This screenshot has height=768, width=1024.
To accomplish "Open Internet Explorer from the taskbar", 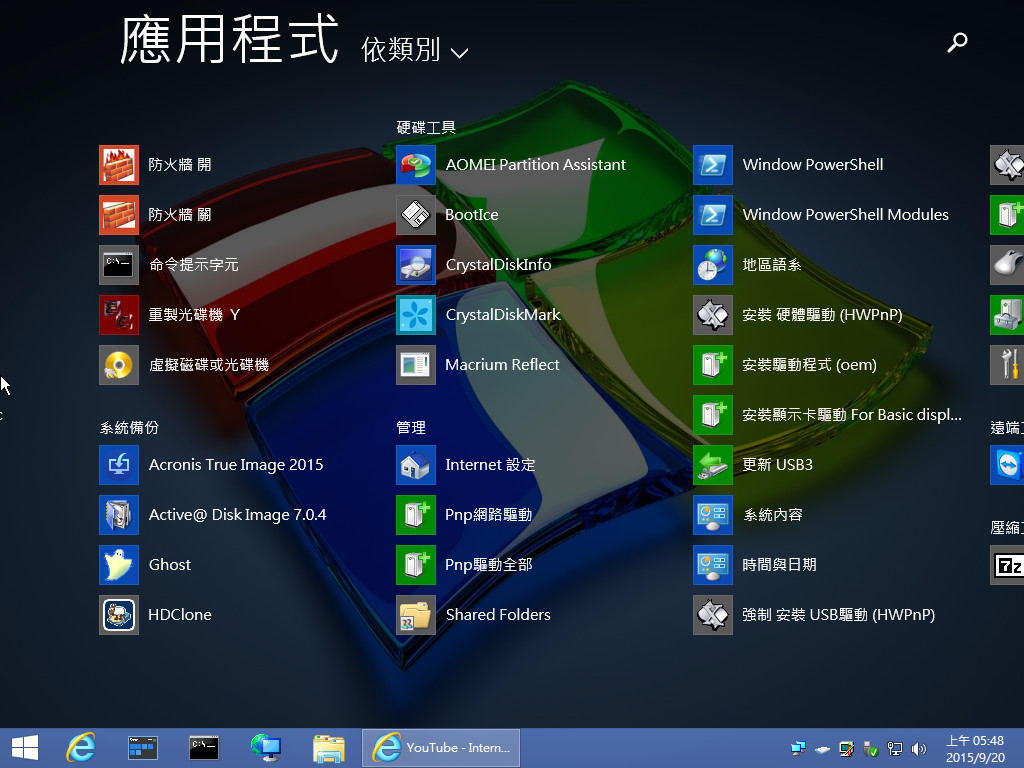I will click(x=81, y=748).
